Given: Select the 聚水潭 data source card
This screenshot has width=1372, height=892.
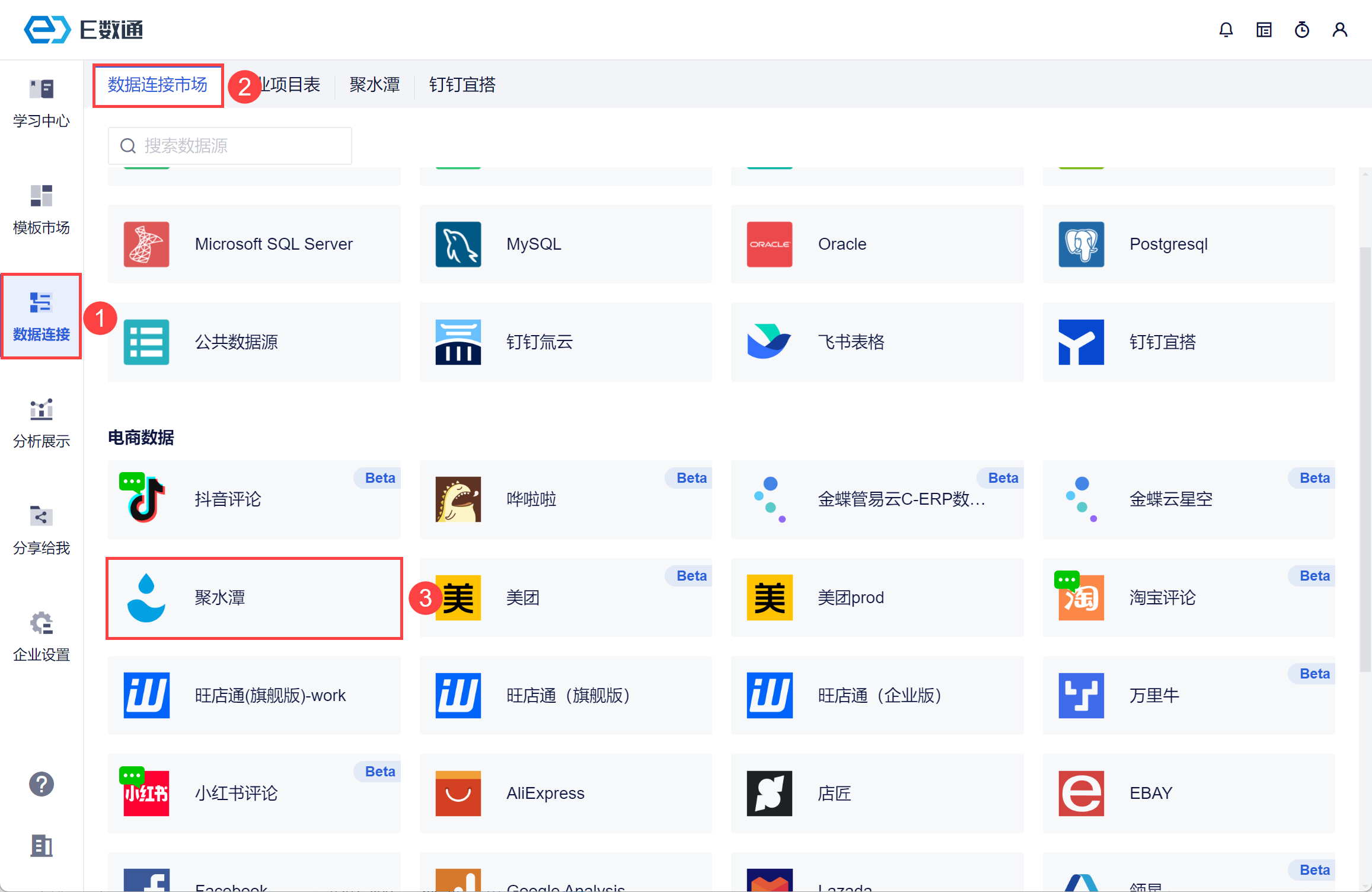Looking at the screenshot, I should (x=254, y=597).
